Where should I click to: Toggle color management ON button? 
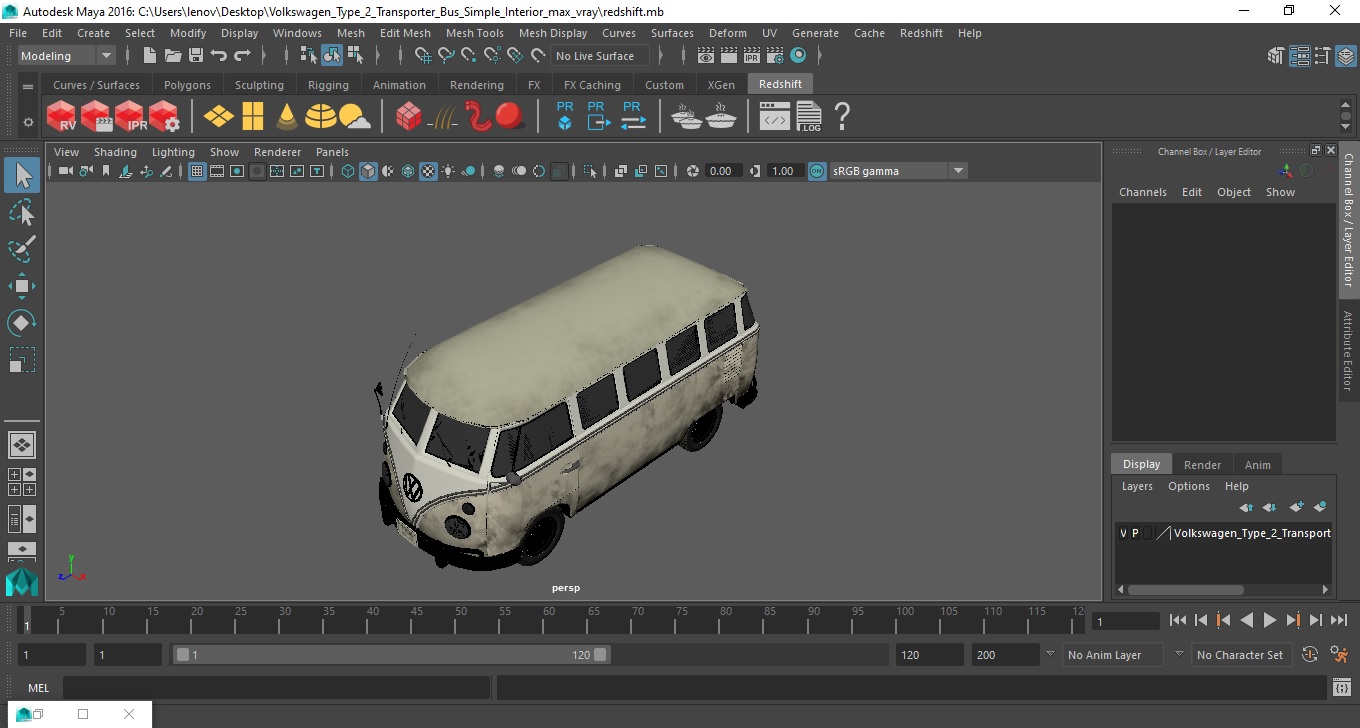pyautogui.click(x=817, y=171)
